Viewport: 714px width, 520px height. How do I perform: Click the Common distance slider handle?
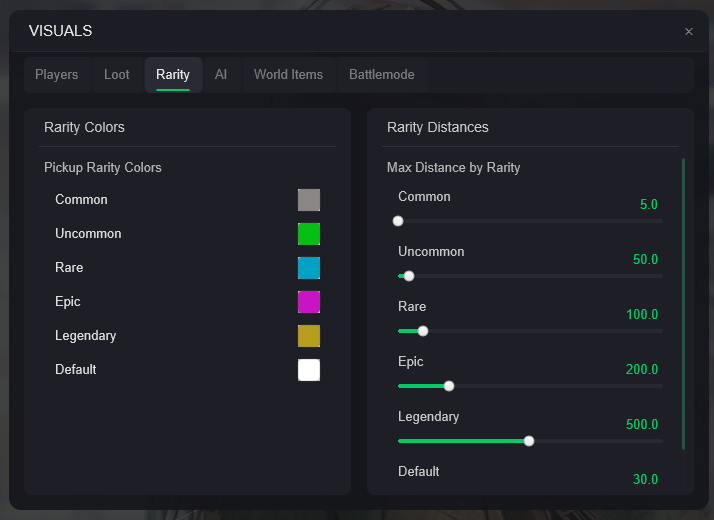click(398, 221)
